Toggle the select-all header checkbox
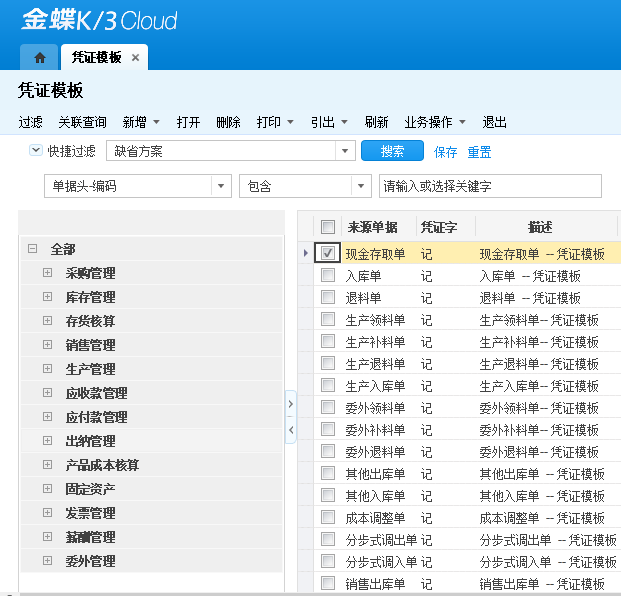 [x=328, y=227]
